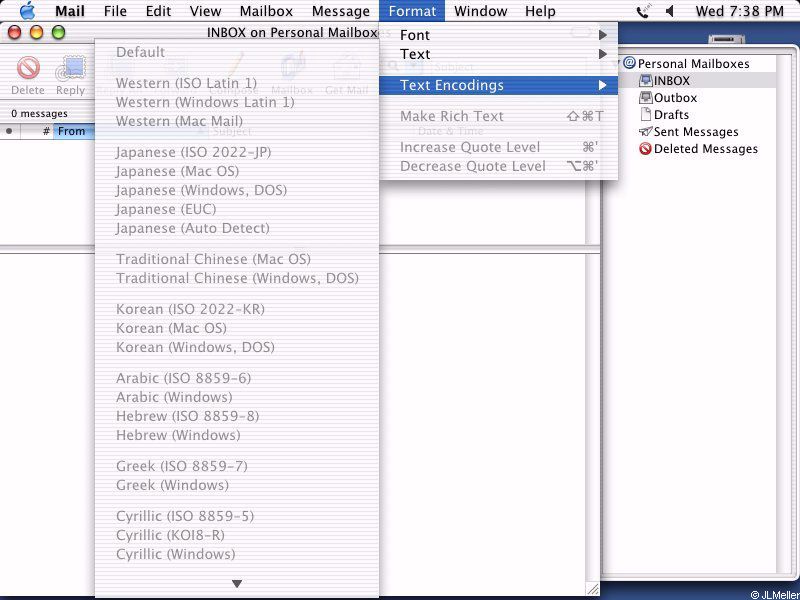Close the open Format menu
The width and height of the screenshot is (800, 600).
pos(412,11)
